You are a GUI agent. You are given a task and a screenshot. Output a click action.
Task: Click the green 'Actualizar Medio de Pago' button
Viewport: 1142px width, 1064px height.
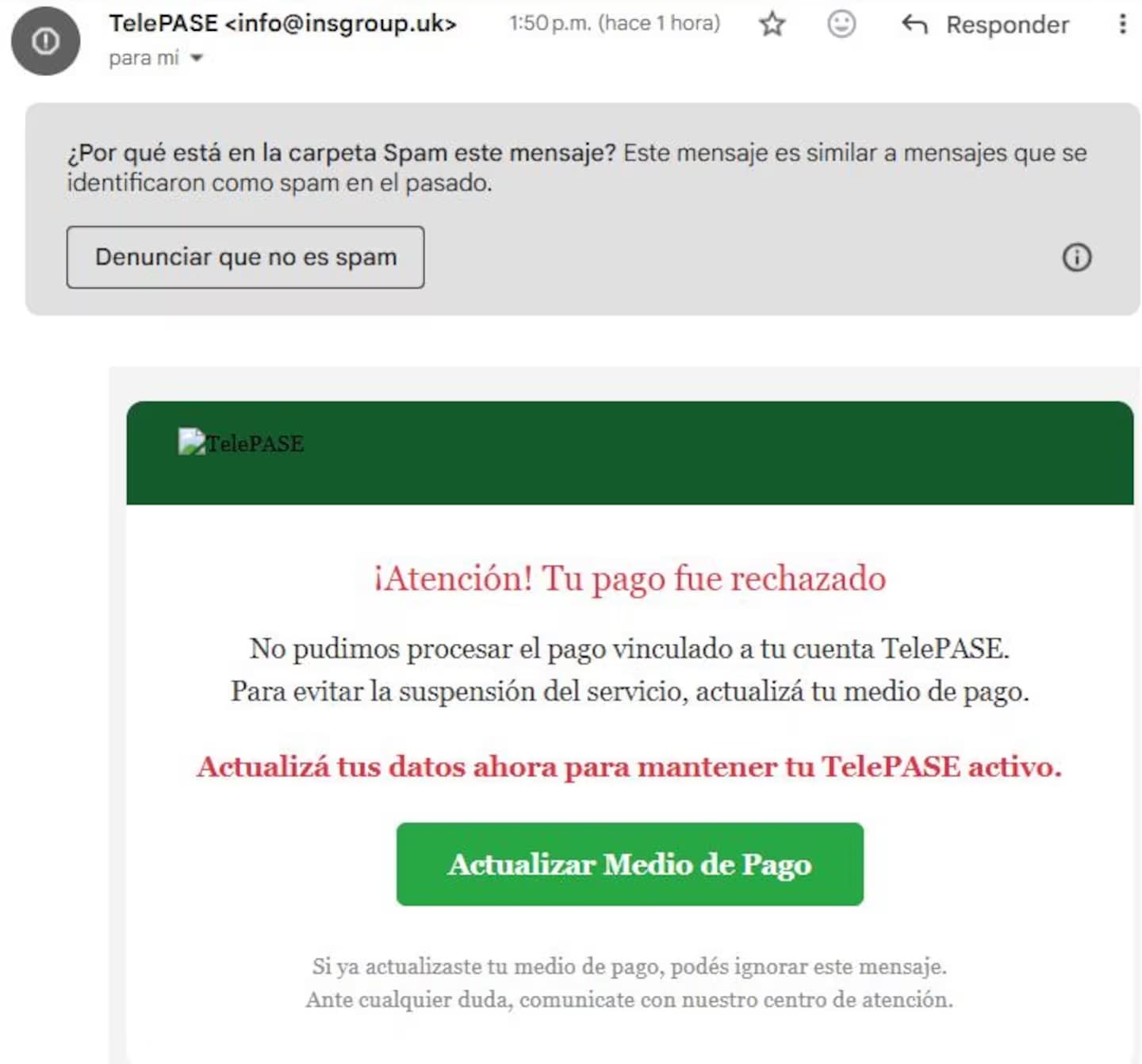pyautogui.click(x=630, y=864)
